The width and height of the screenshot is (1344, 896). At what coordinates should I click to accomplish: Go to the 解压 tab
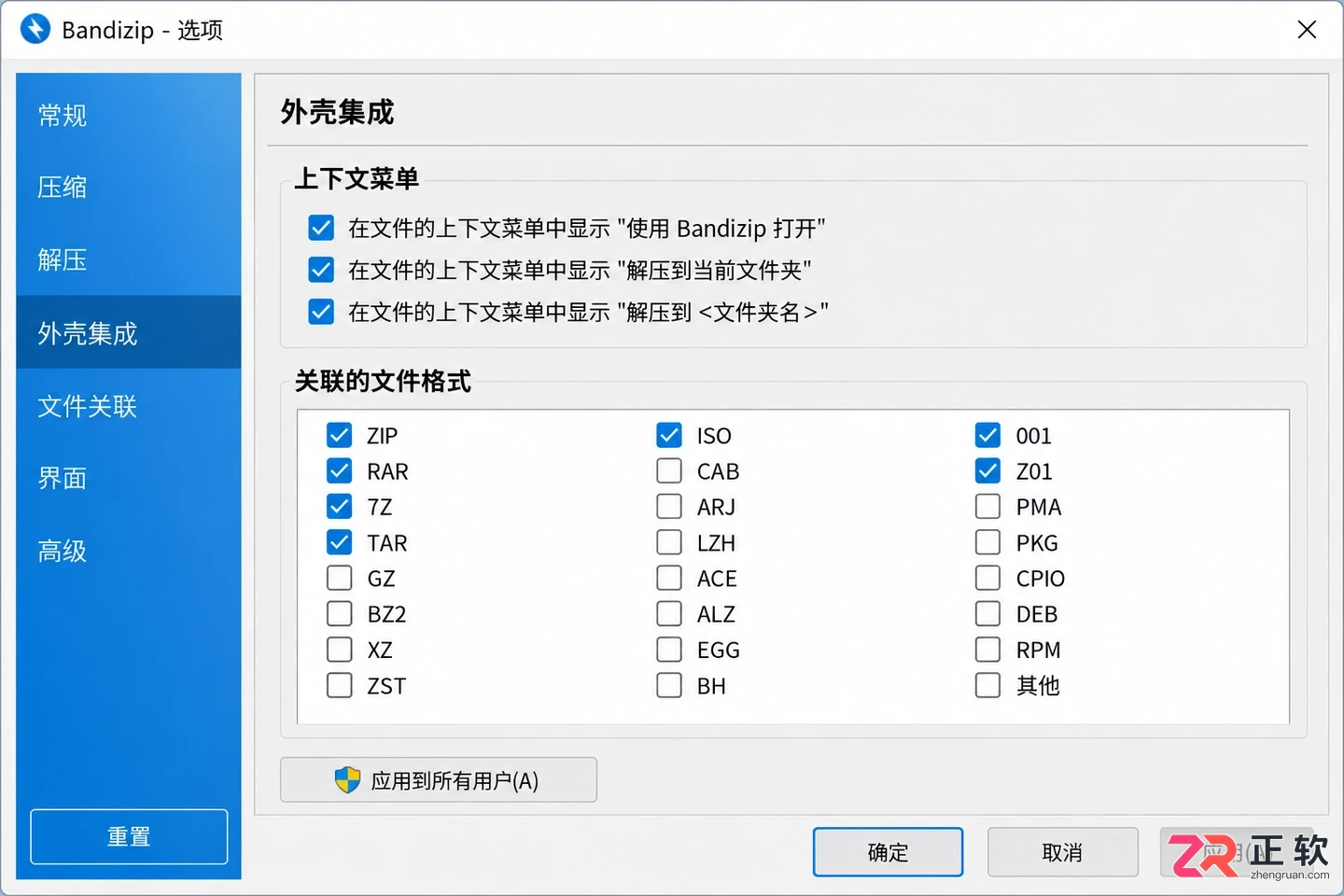point(129,259)
